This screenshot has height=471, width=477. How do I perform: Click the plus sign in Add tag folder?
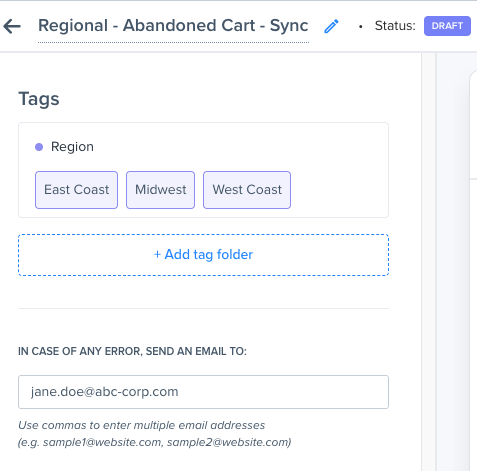(x=157, y=255)
